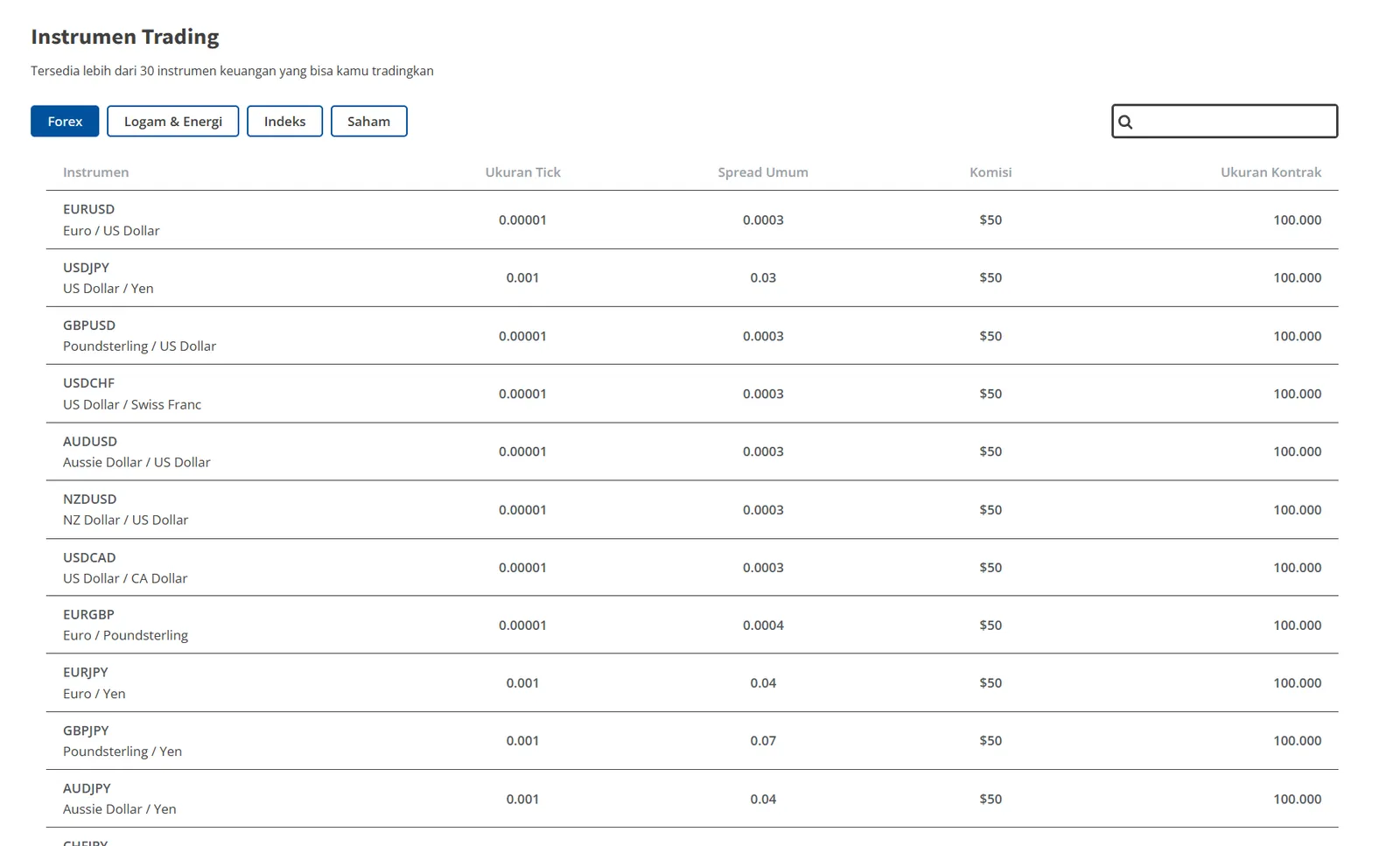Choose the GBPUSD Poundsterling row
This screenshot has height=846, width=1400.
692,336
